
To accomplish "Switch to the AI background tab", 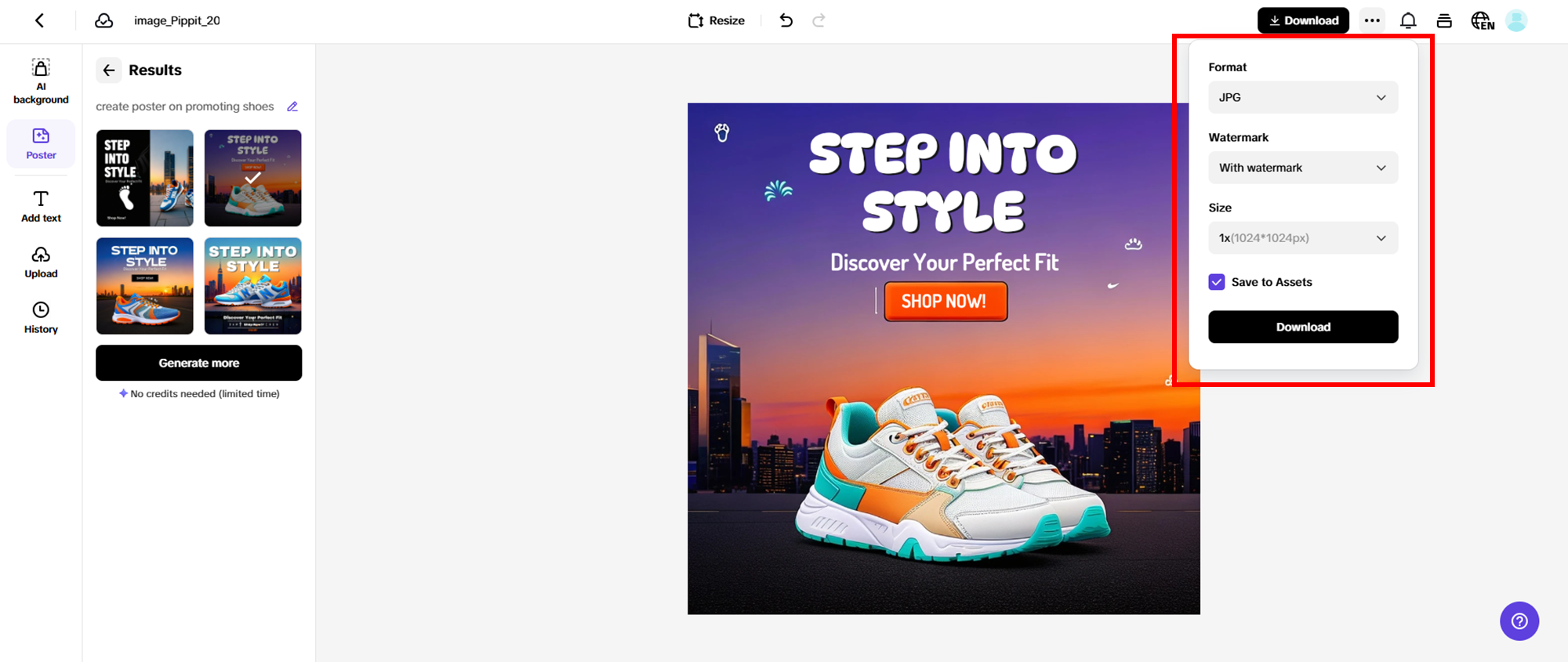I will pos(41,81).
